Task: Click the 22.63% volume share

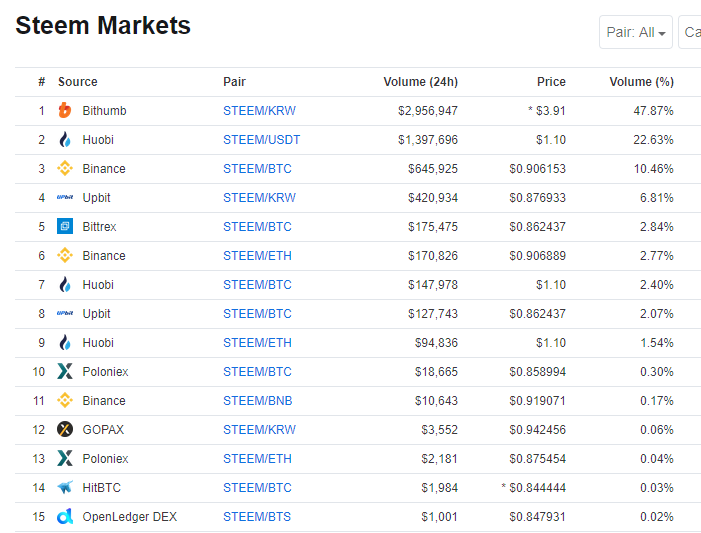Action: [654, 140]
